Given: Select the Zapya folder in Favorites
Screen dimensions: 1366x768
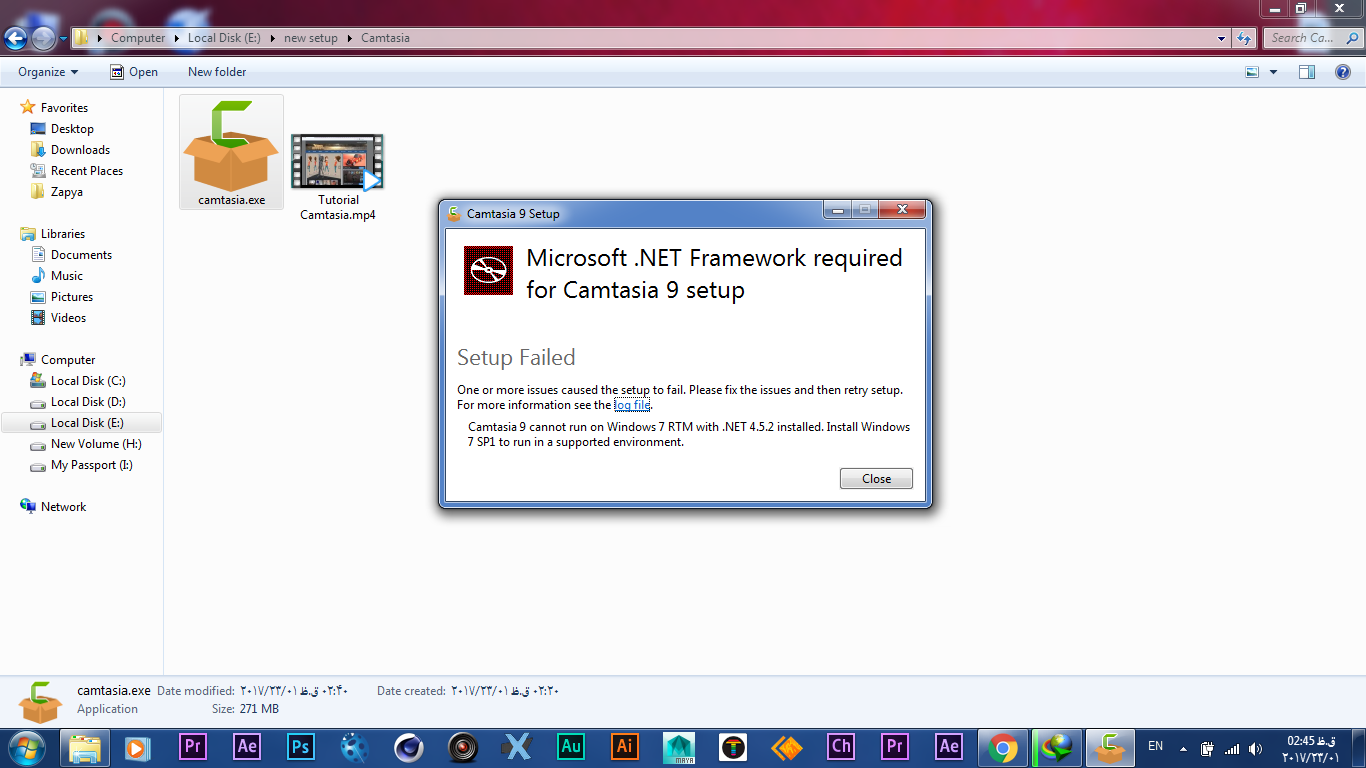Looking at the screenshot, I should click(x=67, y=192).
